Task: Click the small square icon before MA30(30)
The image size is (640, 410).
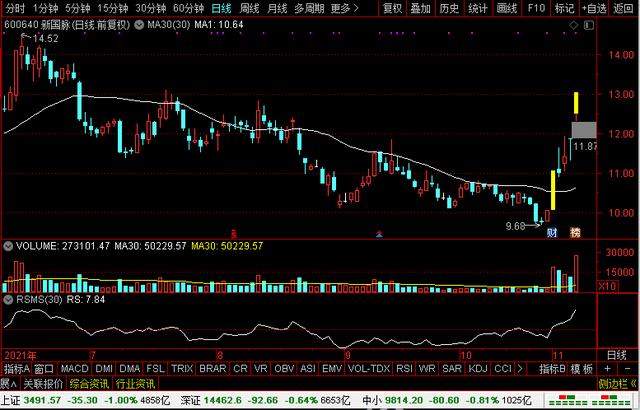Action: (x=140, y=23)
